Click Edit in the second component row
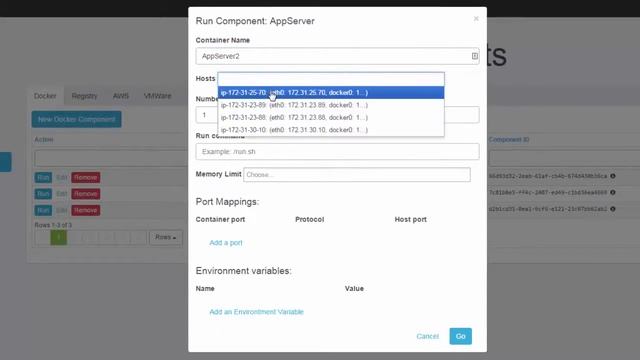This screenshot has width=640, height=360. 62,194
